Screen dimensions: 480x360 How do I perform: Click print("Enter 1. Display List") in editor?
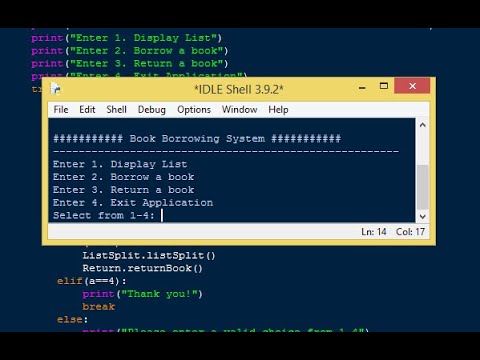click(x=126, y=38)
